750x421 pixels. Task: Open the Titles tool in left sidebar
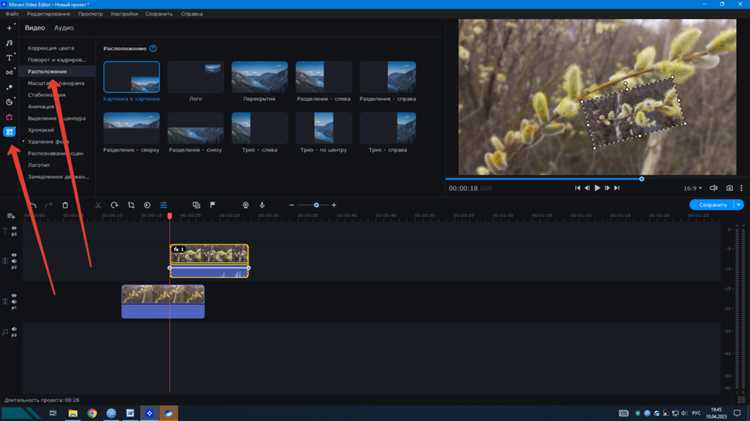click(9, 57)
